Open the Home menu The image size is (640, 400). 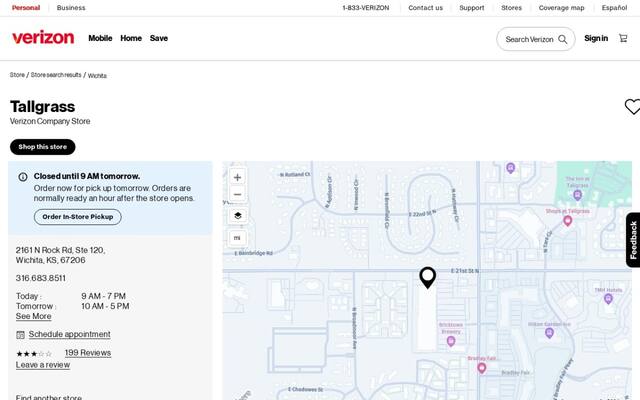(131, 38)
